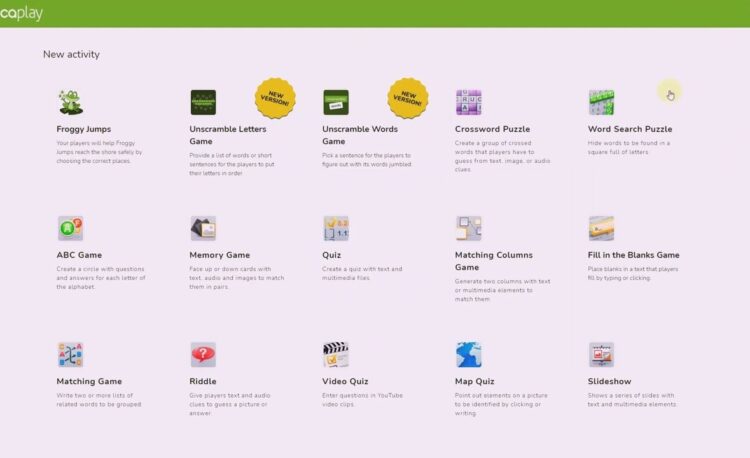Click the Crossword Puzzle title text

(492, 129)
